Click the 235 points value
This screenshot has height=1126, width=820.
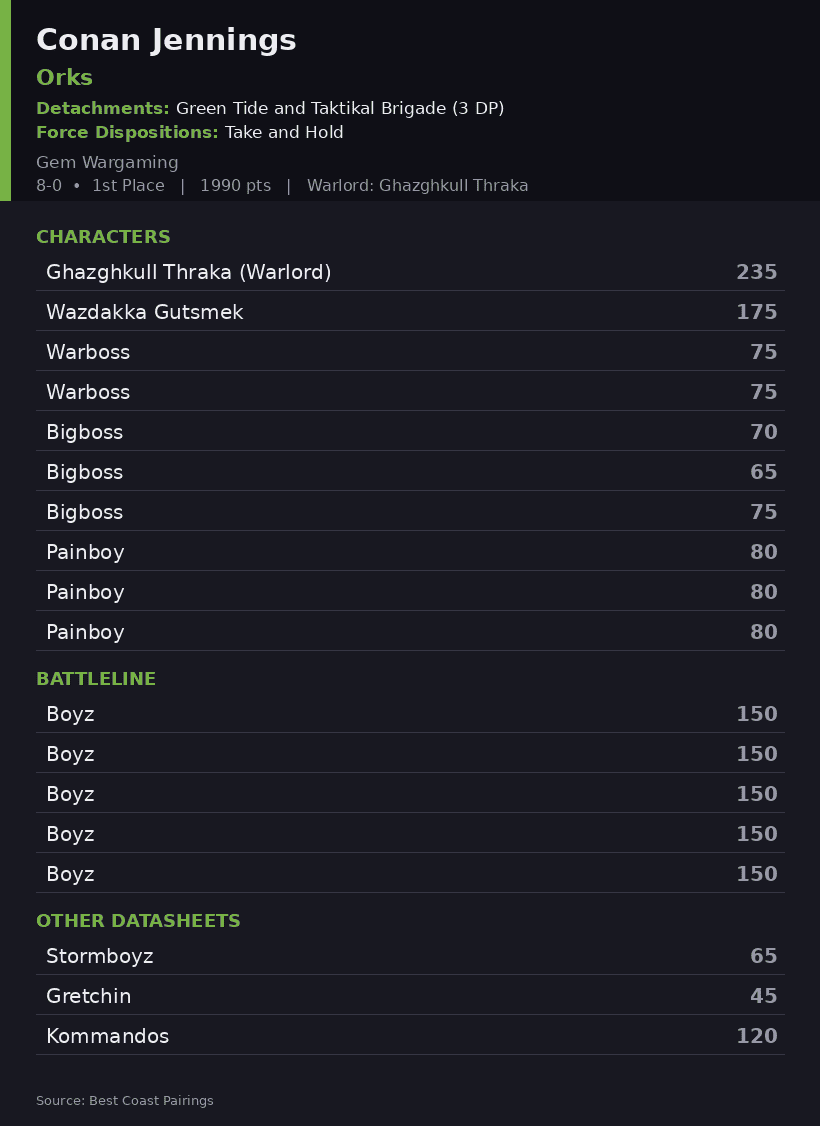pyautogui.click(x=757, y=271)
